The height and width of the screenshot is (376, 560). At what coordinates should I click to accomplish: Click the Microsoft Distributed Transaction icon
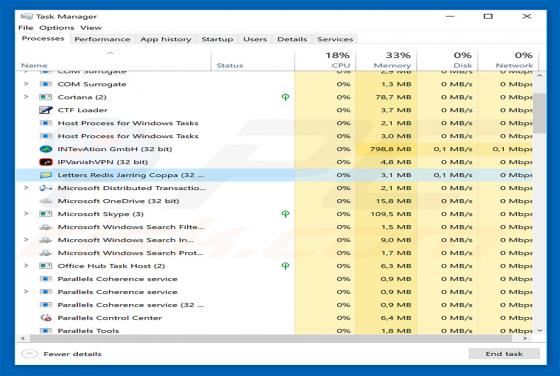click(x=46, y=188)
